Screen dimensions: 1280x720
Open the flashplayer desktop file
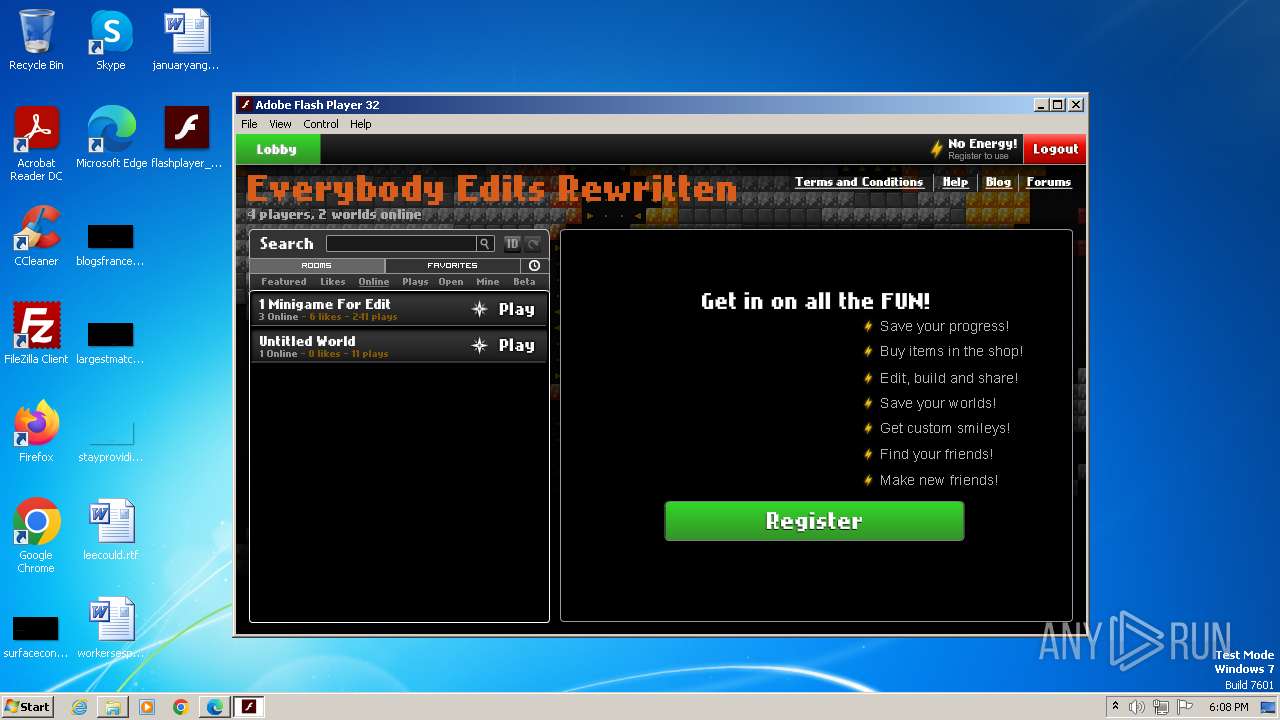(186, 138)
